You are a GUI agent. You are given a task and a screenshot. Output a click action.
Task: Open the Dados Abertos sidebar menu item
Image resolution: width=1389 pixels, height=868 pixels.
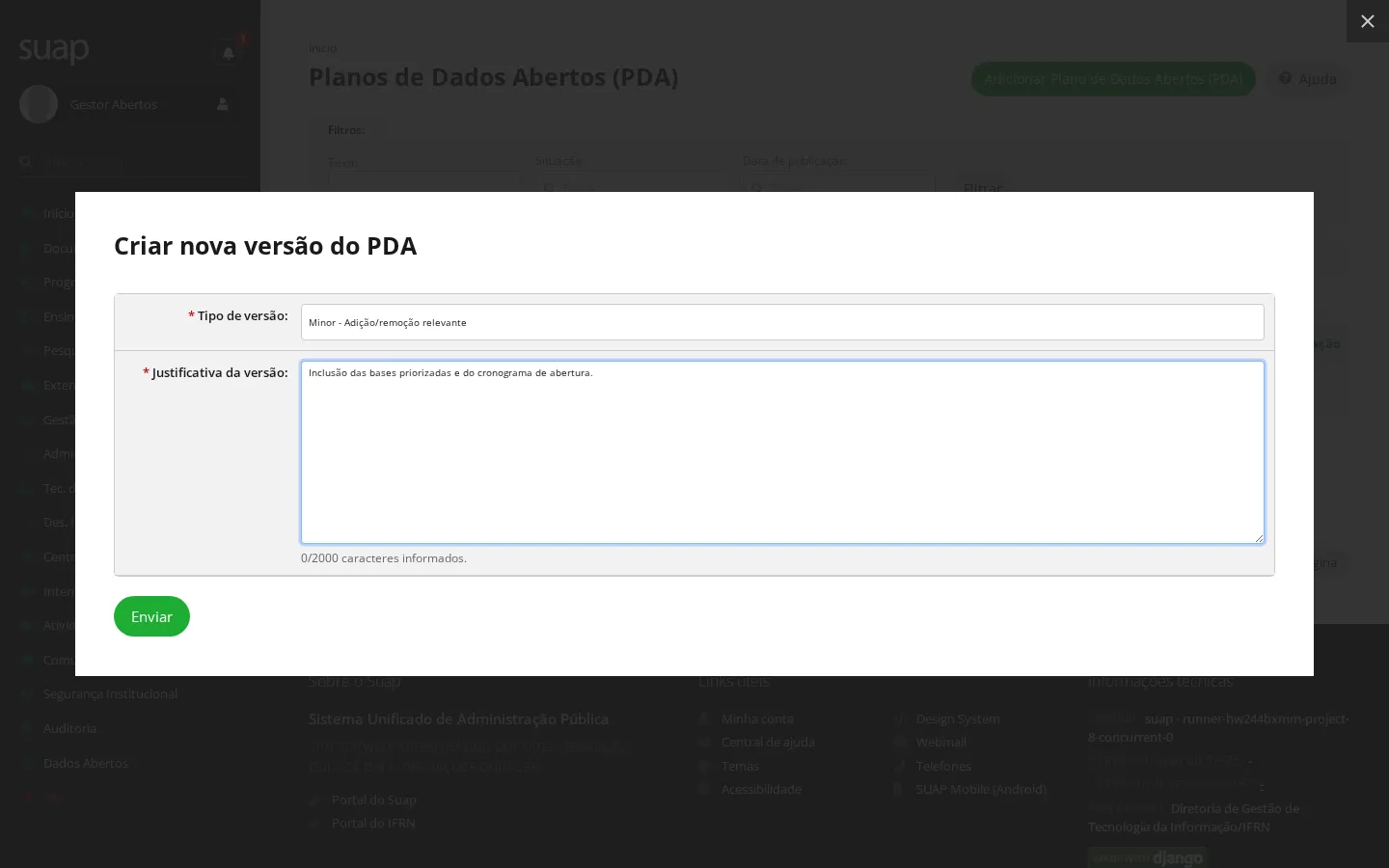tap(86, 763)
